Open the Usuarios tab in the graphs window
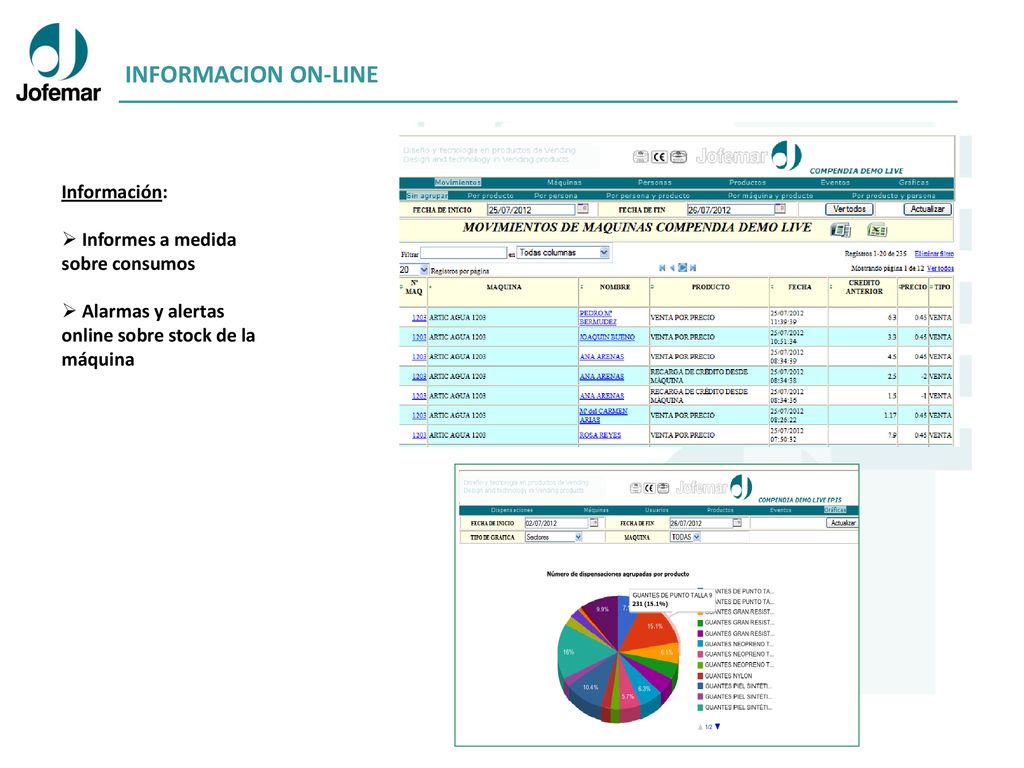The image size is (1024, 768). coord(656,510)
